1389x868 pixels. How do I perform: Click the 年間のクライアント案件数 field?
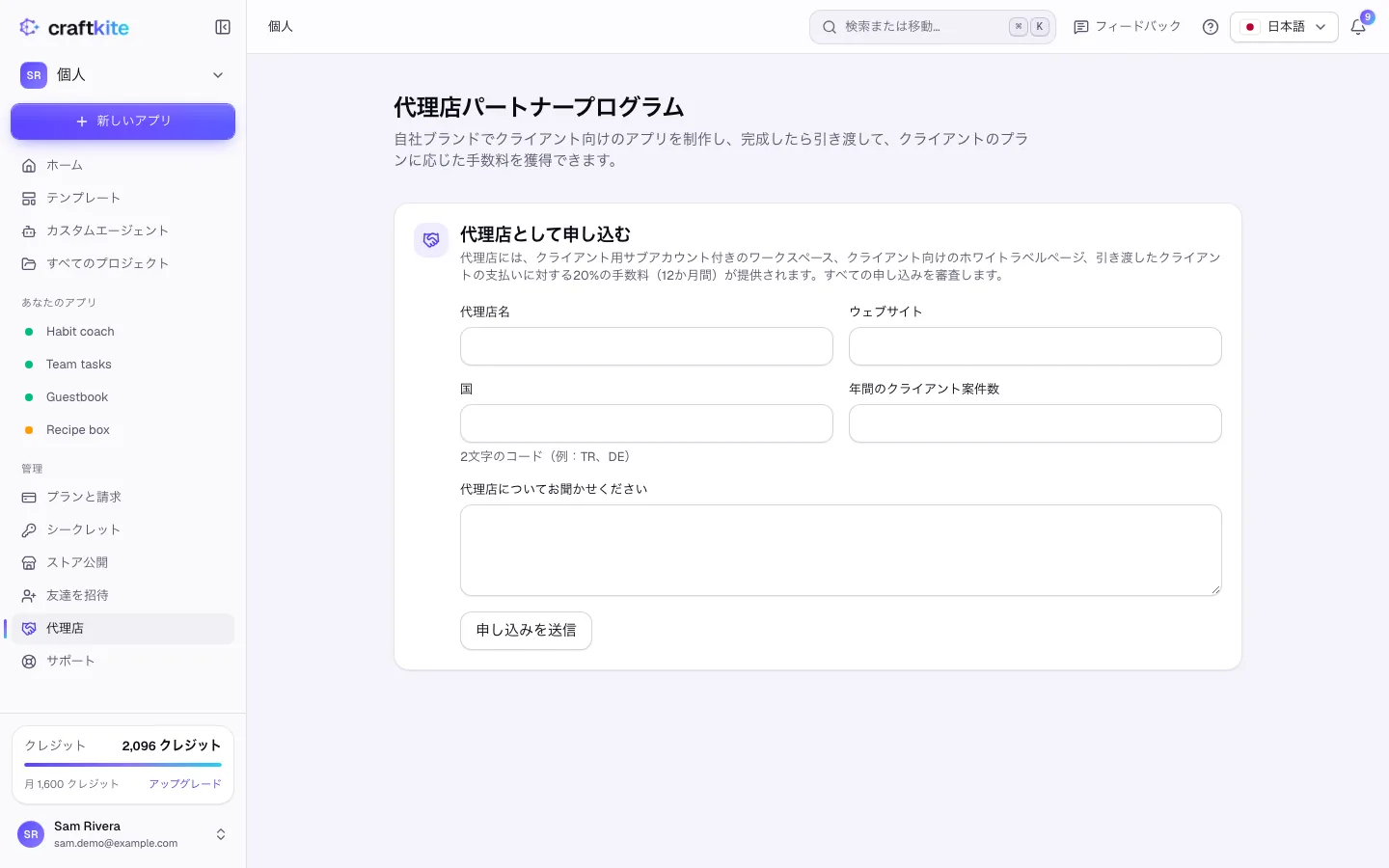pyautogui.click(x=1035, y=423)
